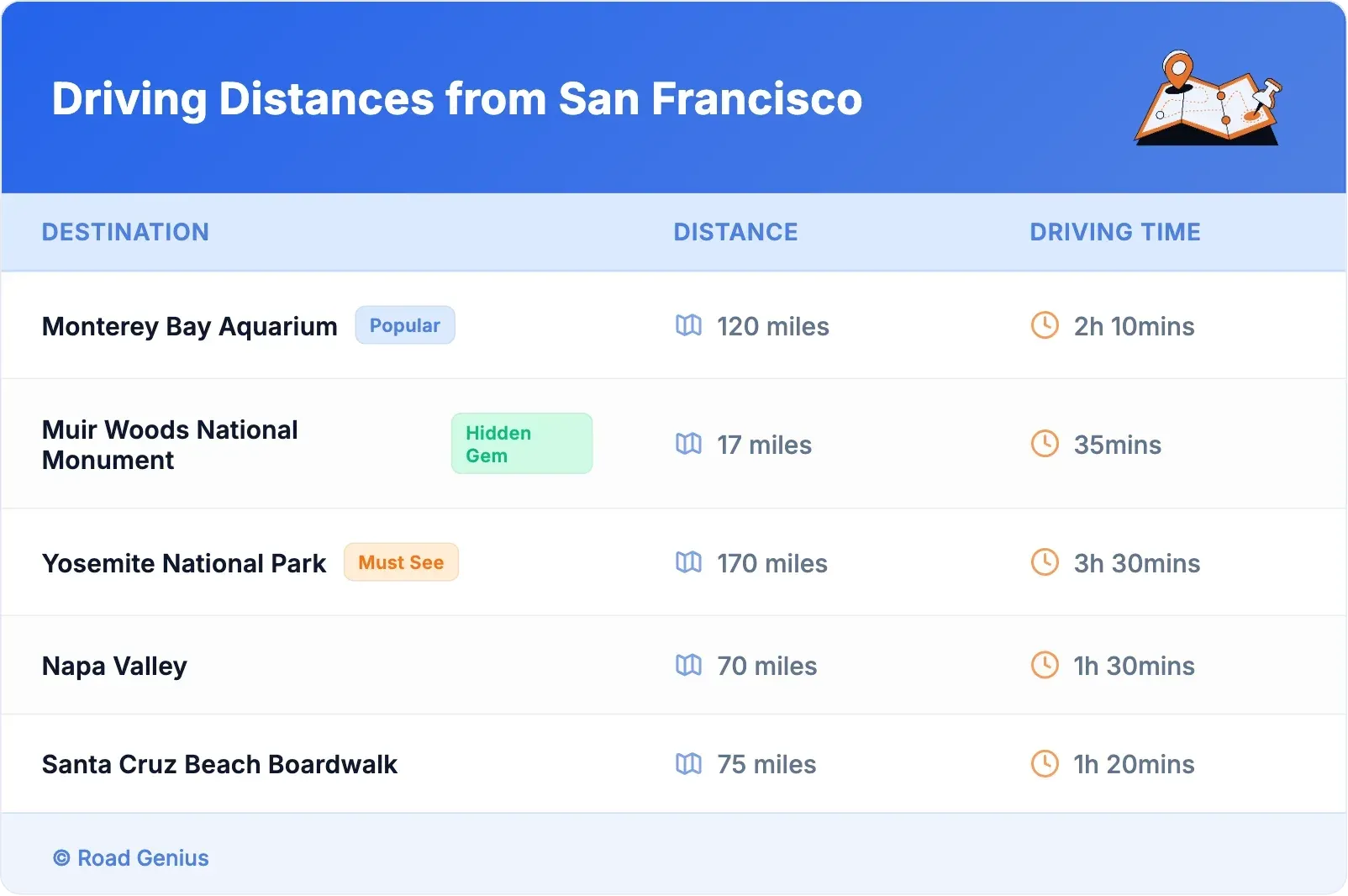Image resolution: width=1348 pixels, height=896 pixels.
Task: Click the map icon beside 70 miles
Action: point(688,665)
